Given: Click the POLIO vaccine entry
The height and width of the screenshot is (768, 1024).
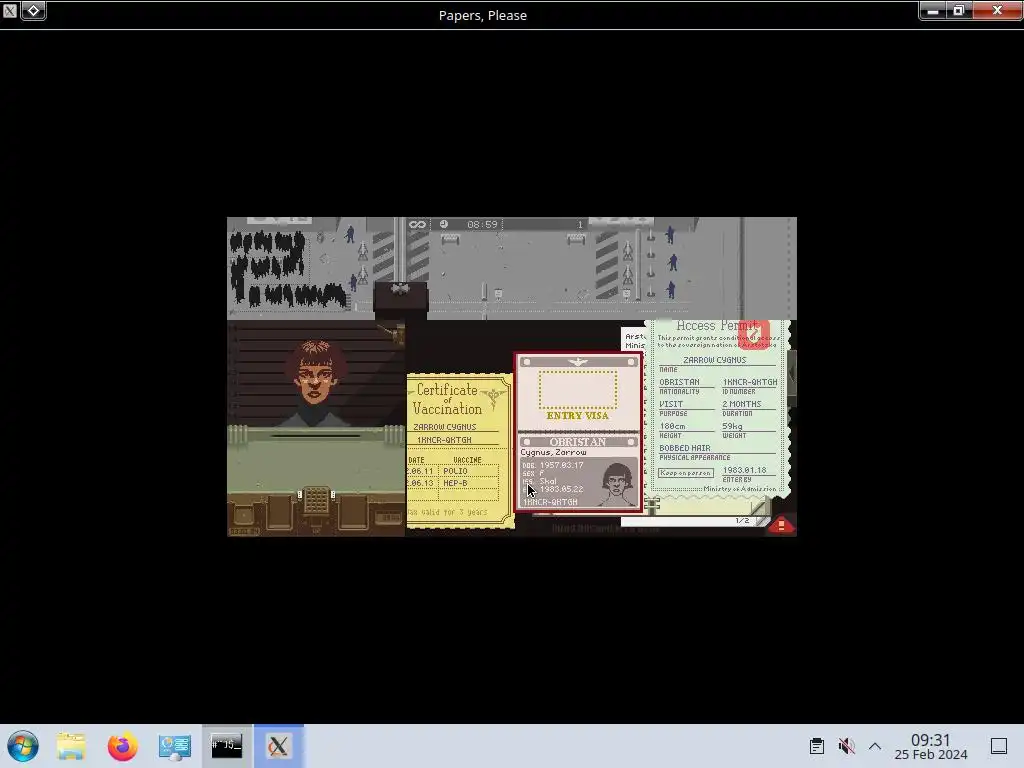Looking at the screenshot, I should coord(455,471).
